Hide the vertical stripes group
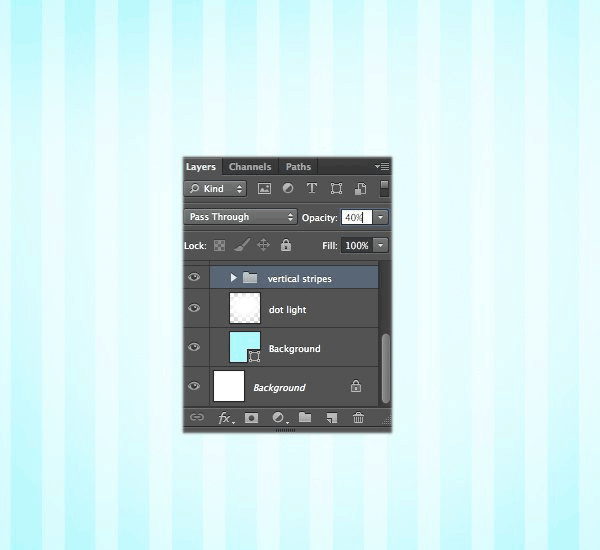 194,277
